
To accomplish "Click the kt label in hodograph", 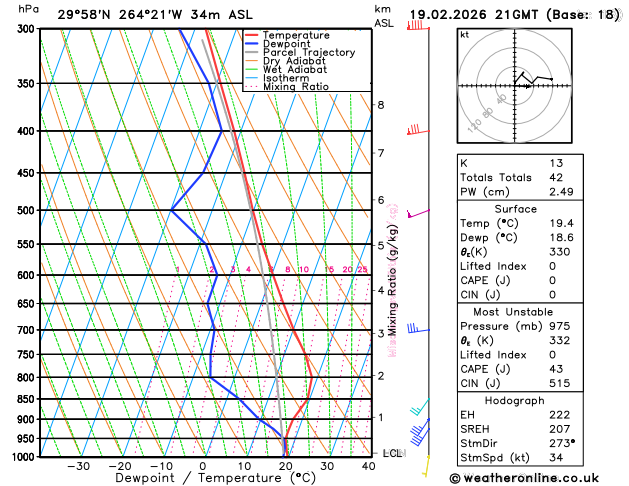I will tap(465, 35).
